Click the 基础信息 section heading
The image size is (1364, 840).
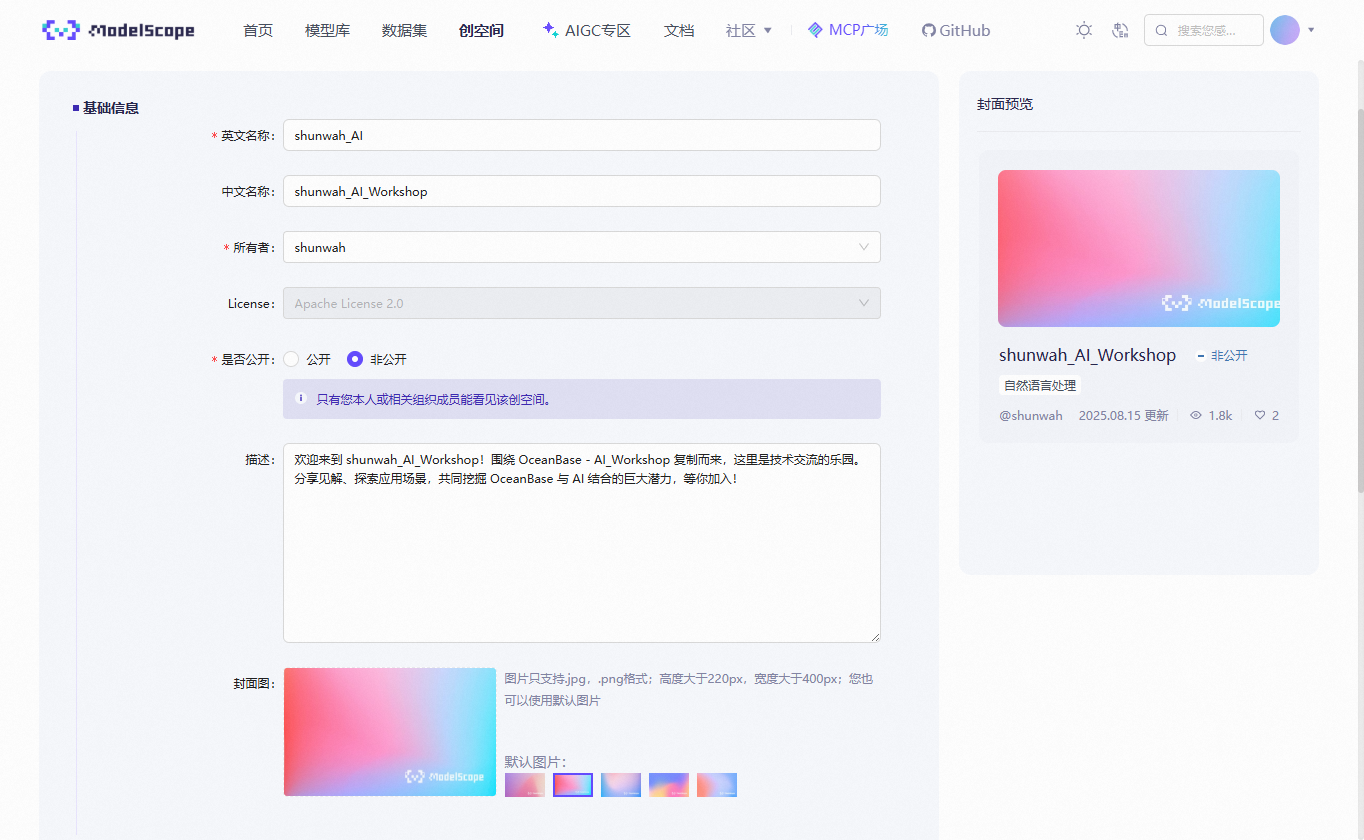[111, 108]
